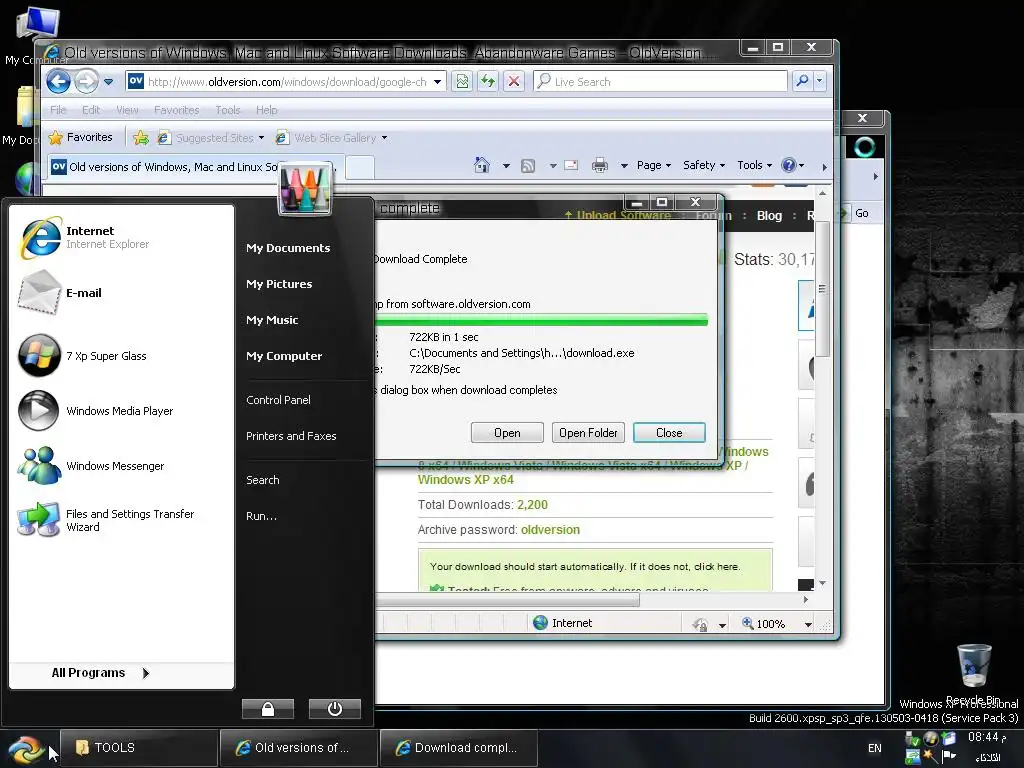Screen dimensions: 1024x768
Task: Click the RSS Feeds icon
Action: click(x=528, y=165)
